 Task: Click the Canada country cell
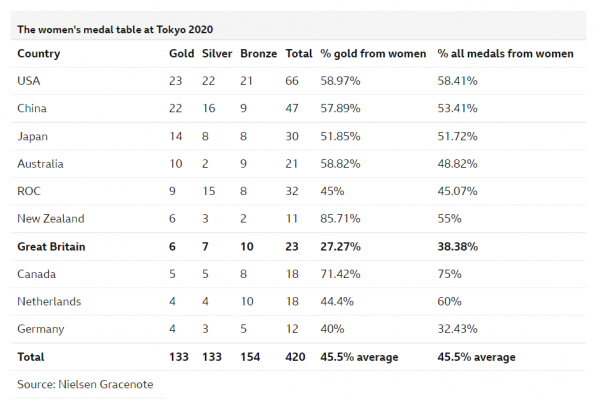coord(36,274)
